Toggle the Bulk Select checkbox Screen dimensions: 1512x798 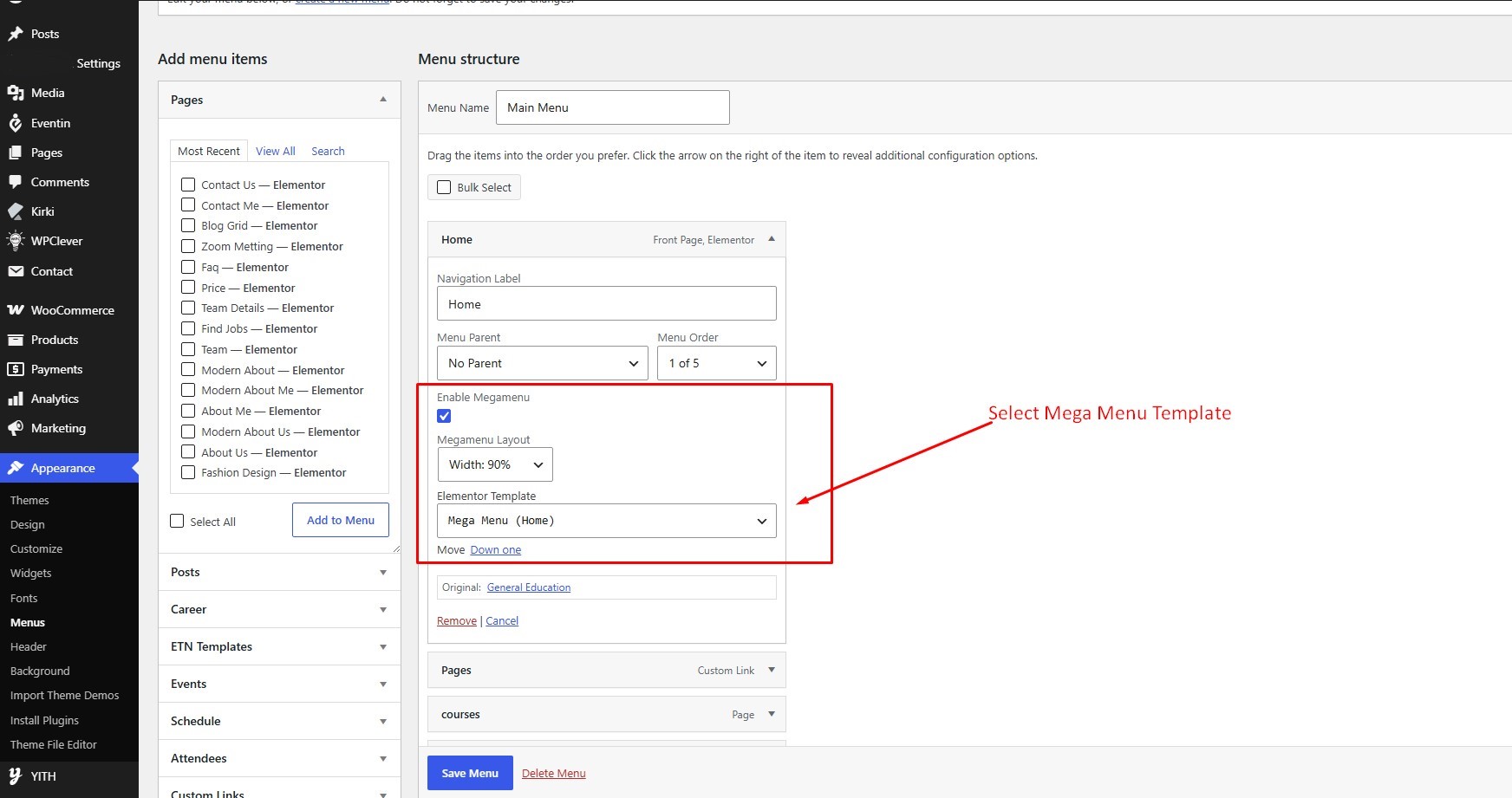[444, 187]
